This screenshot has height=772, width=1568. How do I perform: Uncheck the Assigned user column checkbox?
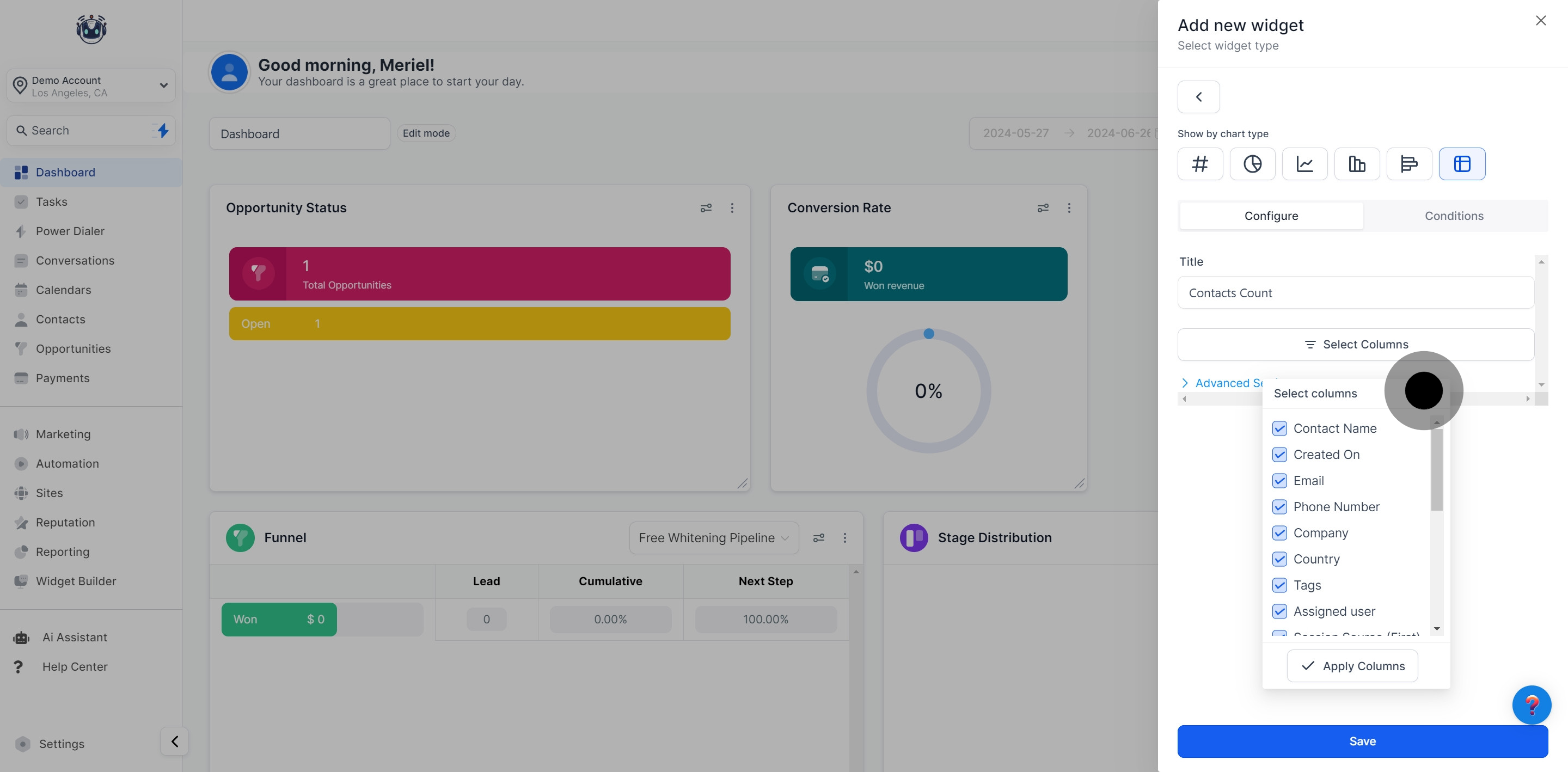point(1279,611)
